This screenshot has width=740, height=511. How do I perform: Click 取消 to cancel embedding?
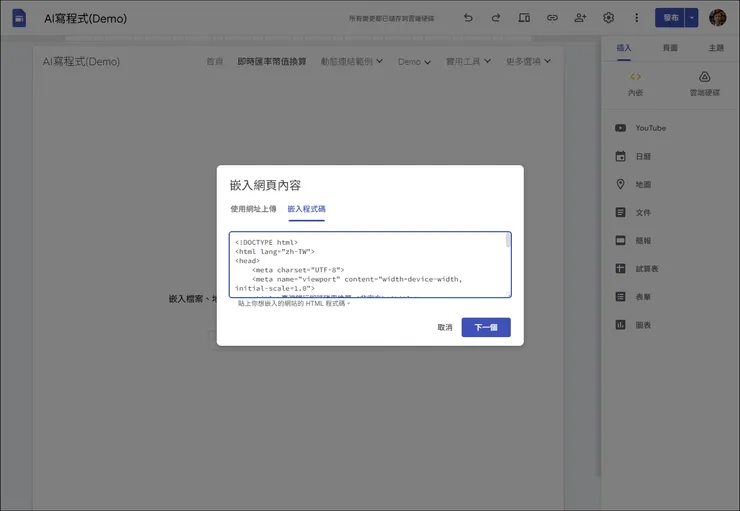click(445, 327)
